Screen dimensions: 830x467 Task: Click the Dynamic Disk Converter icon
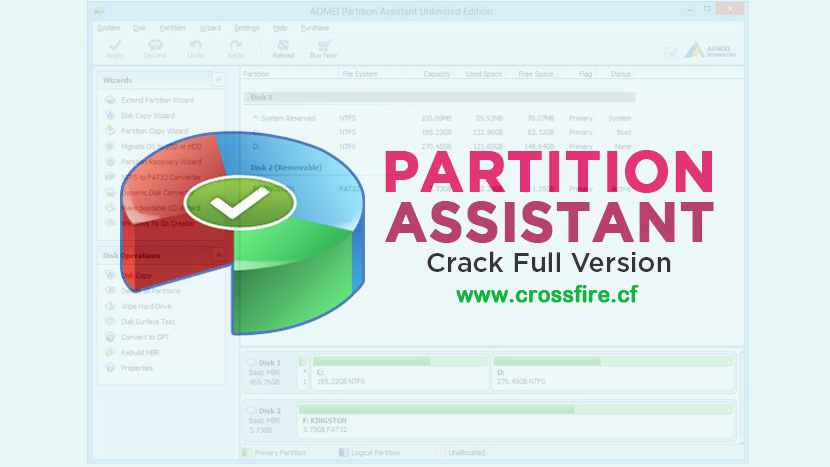pos(110,192)
